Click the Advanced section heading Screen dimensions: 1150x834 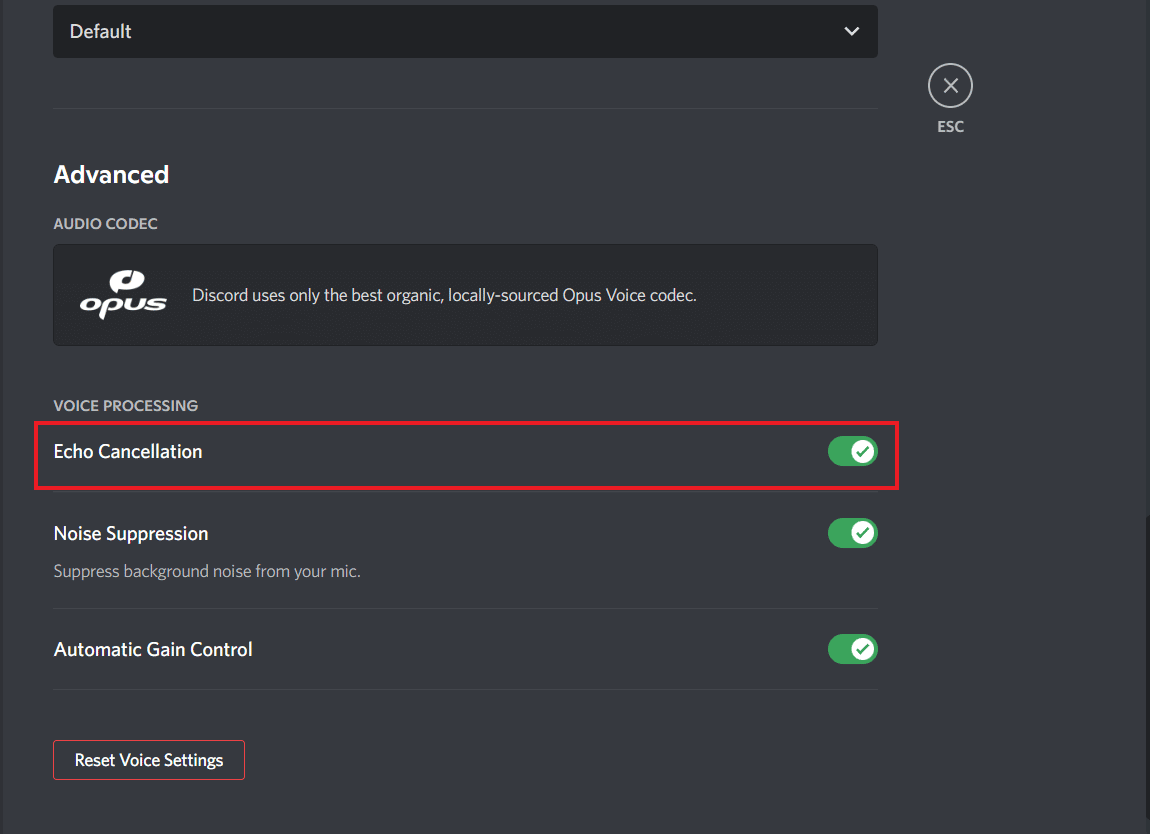[111, 174]
